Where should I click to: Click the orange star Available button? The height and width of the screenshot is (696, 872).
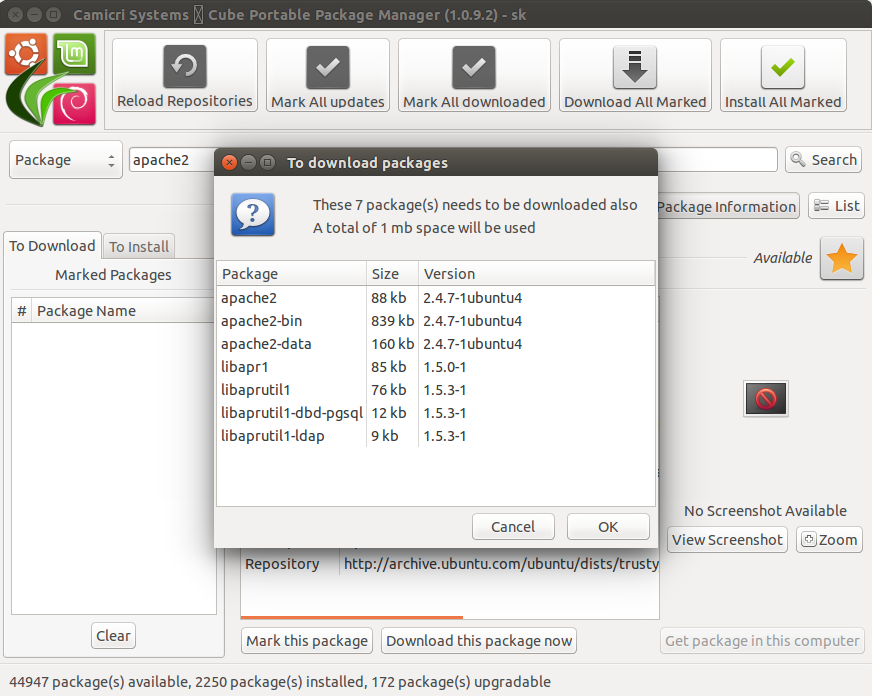click(x=841, y=258)
